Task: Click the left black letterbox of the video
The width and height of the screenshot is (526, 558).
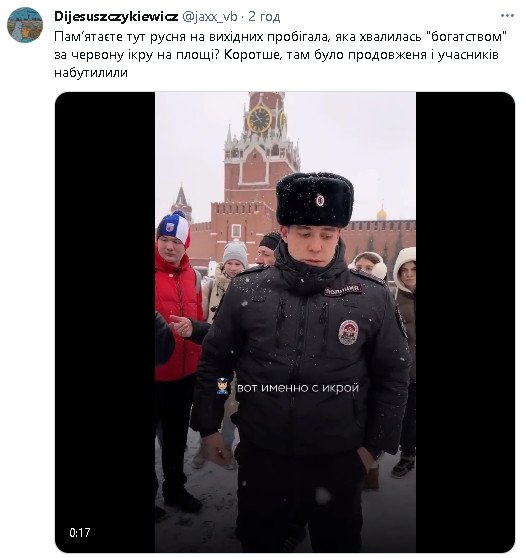Action: point(105,322)
